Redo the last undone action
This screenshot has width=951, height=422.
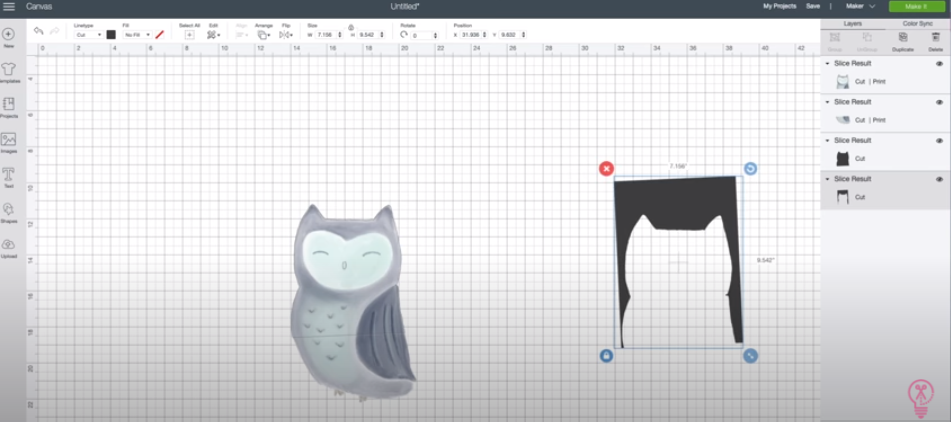tap(55, 31)
